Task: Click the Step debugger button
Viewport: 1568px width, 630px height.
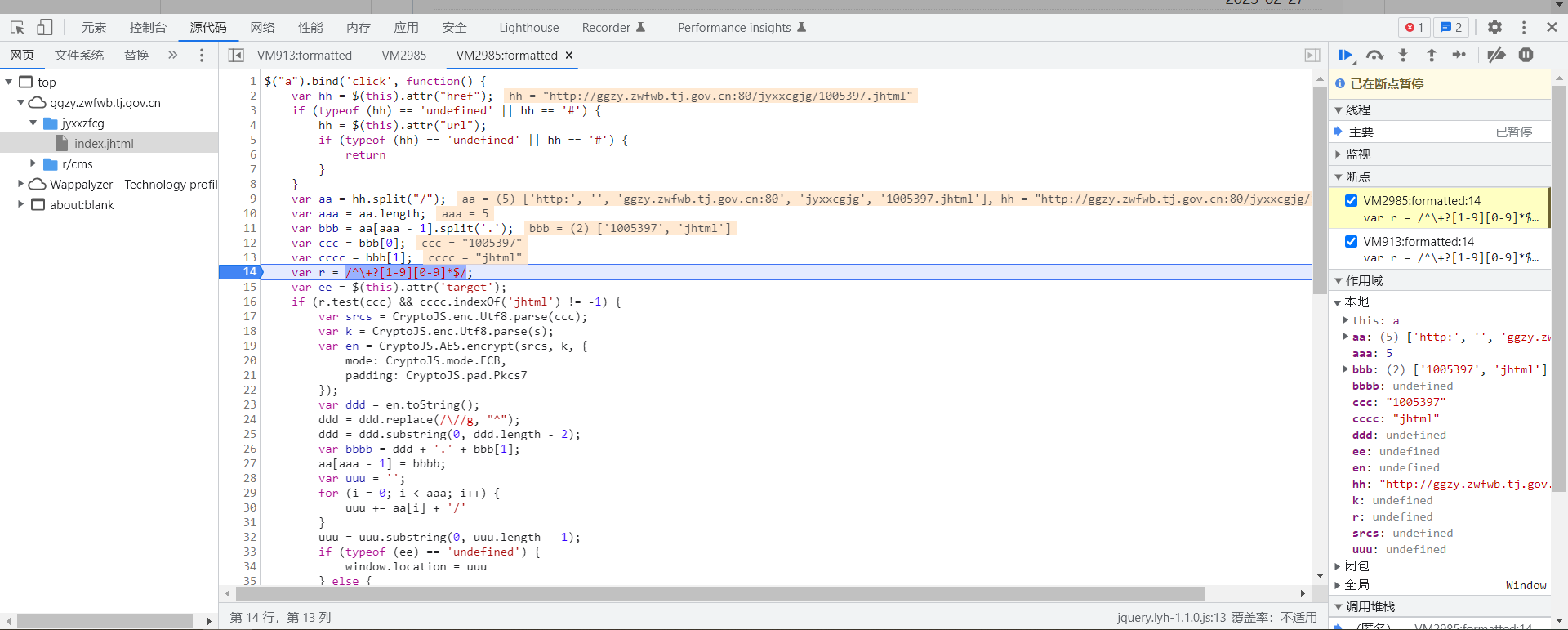Action: (1459, 56)
